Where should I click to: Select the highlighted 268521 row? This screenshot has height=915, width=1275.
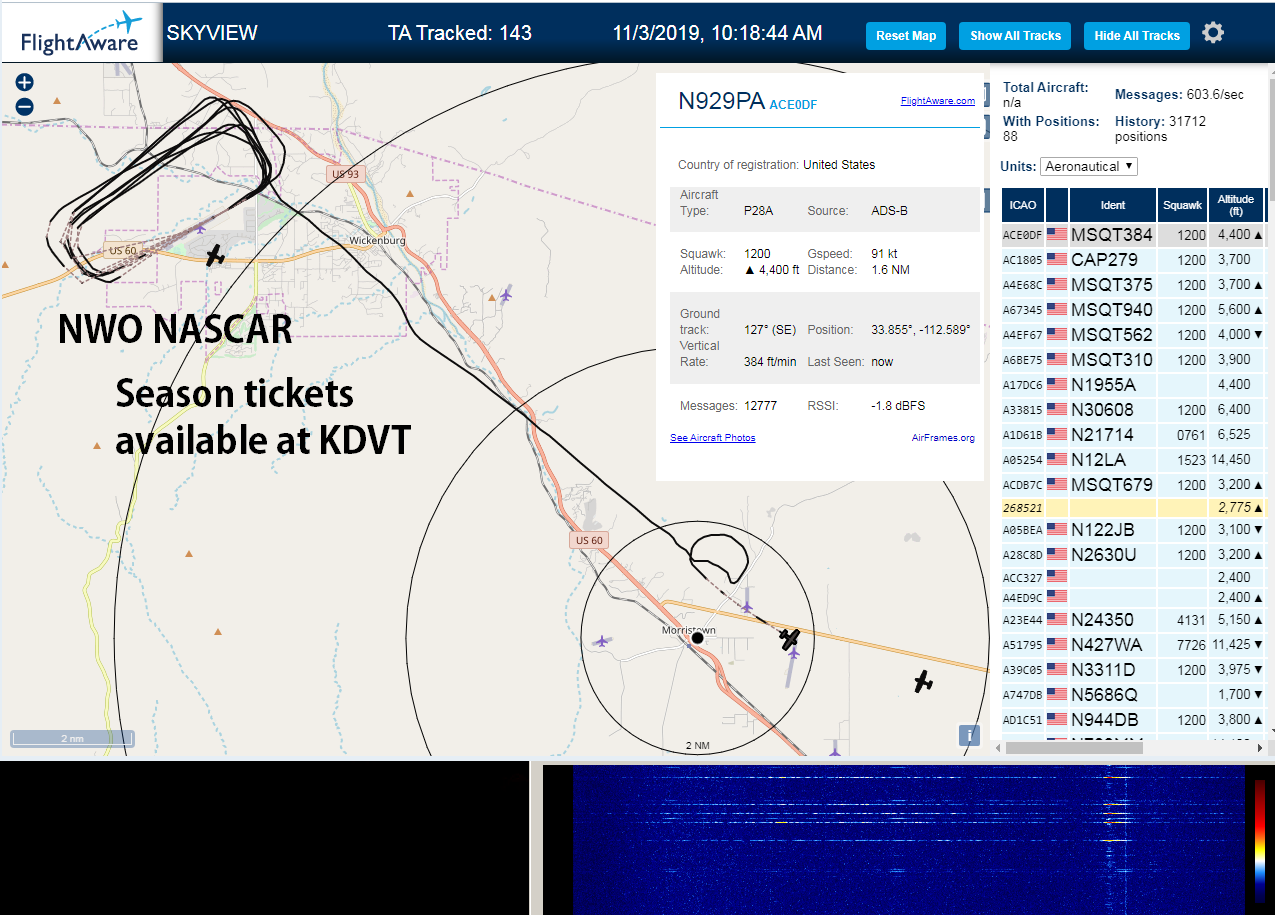tap(1133, 508)
